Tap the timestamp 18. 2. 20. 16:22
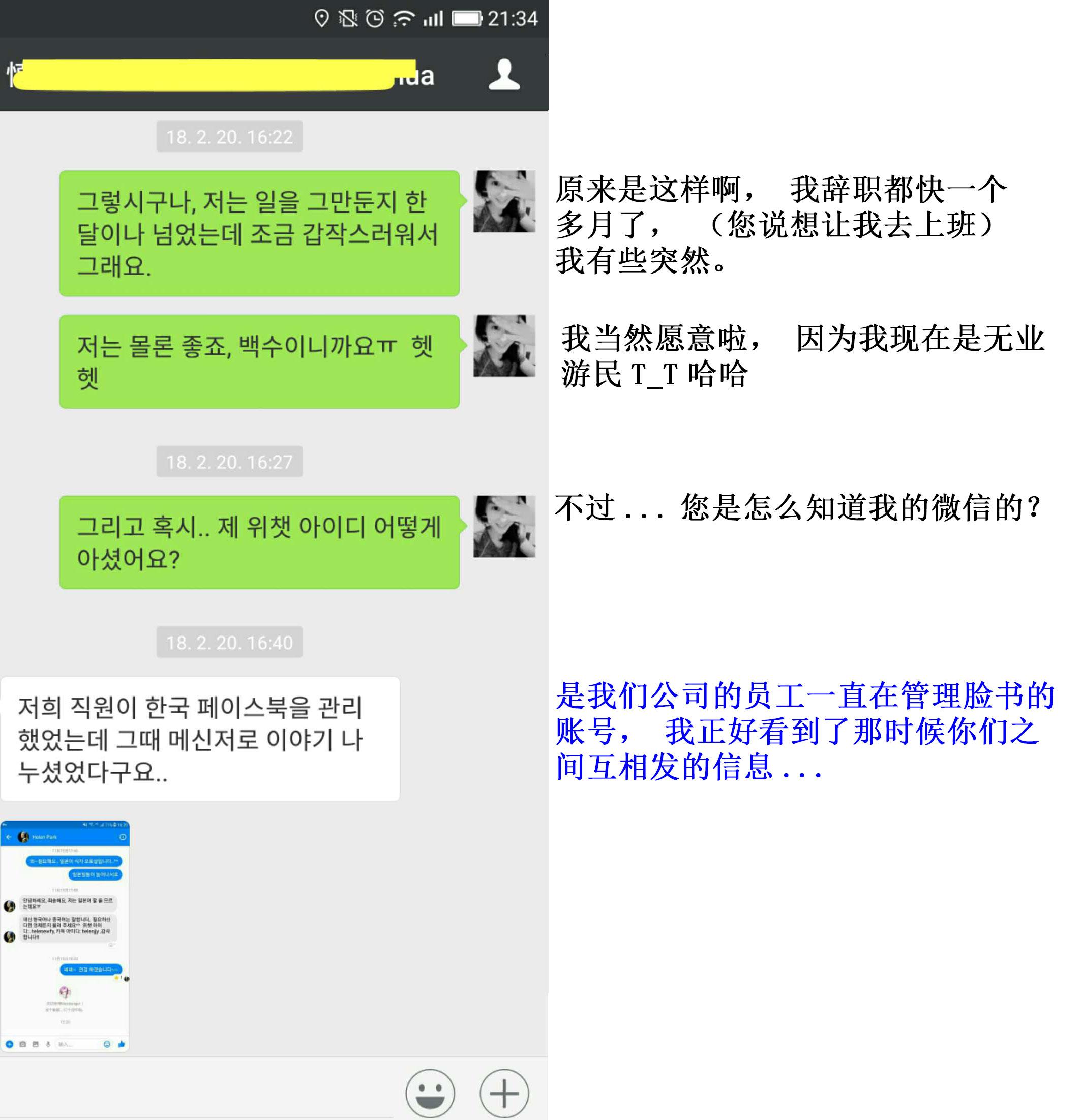 coord(230,137)
